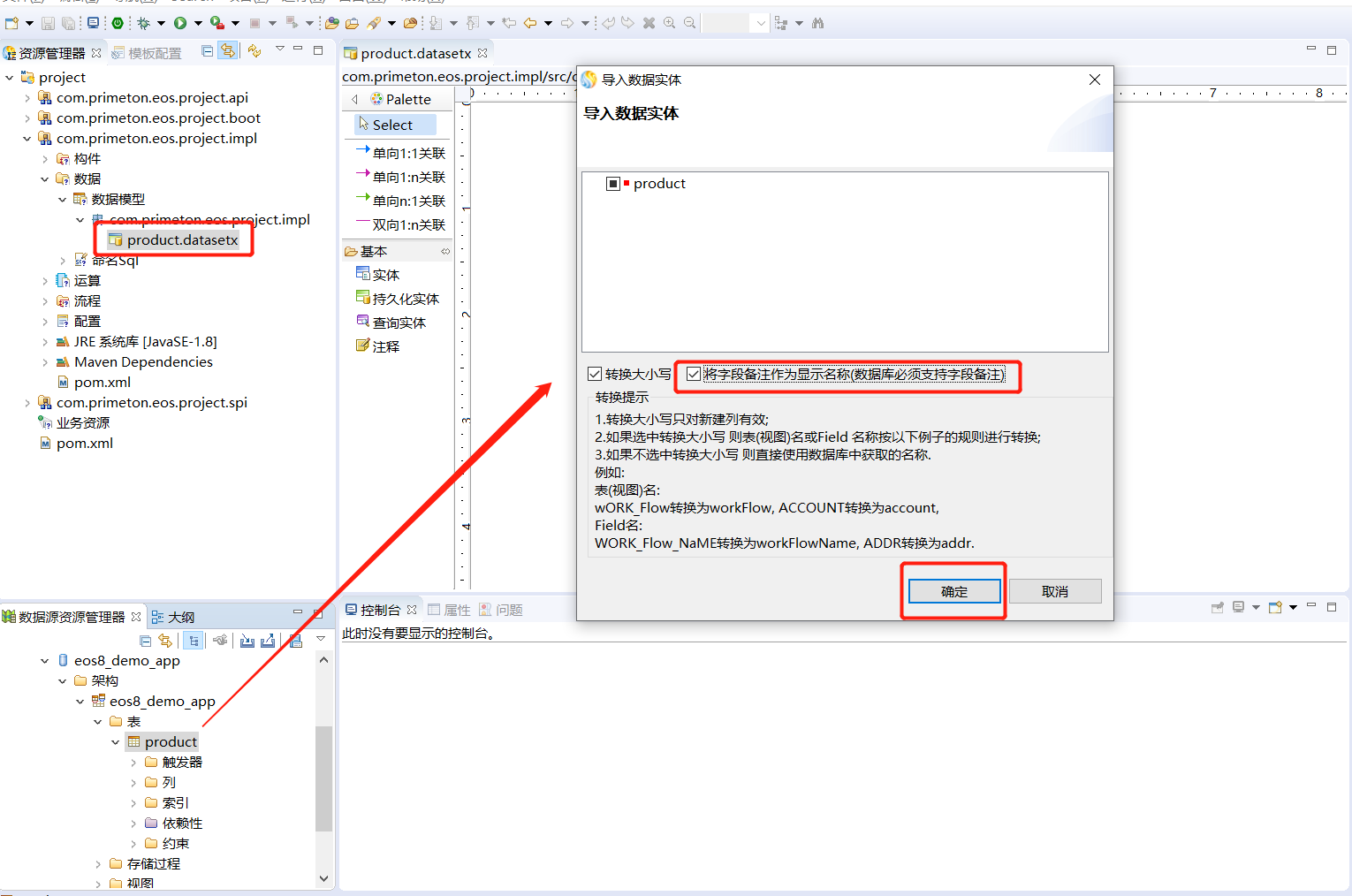The image size is (1352, 896).
Task: Click the 确定 button
Action: 954,591
